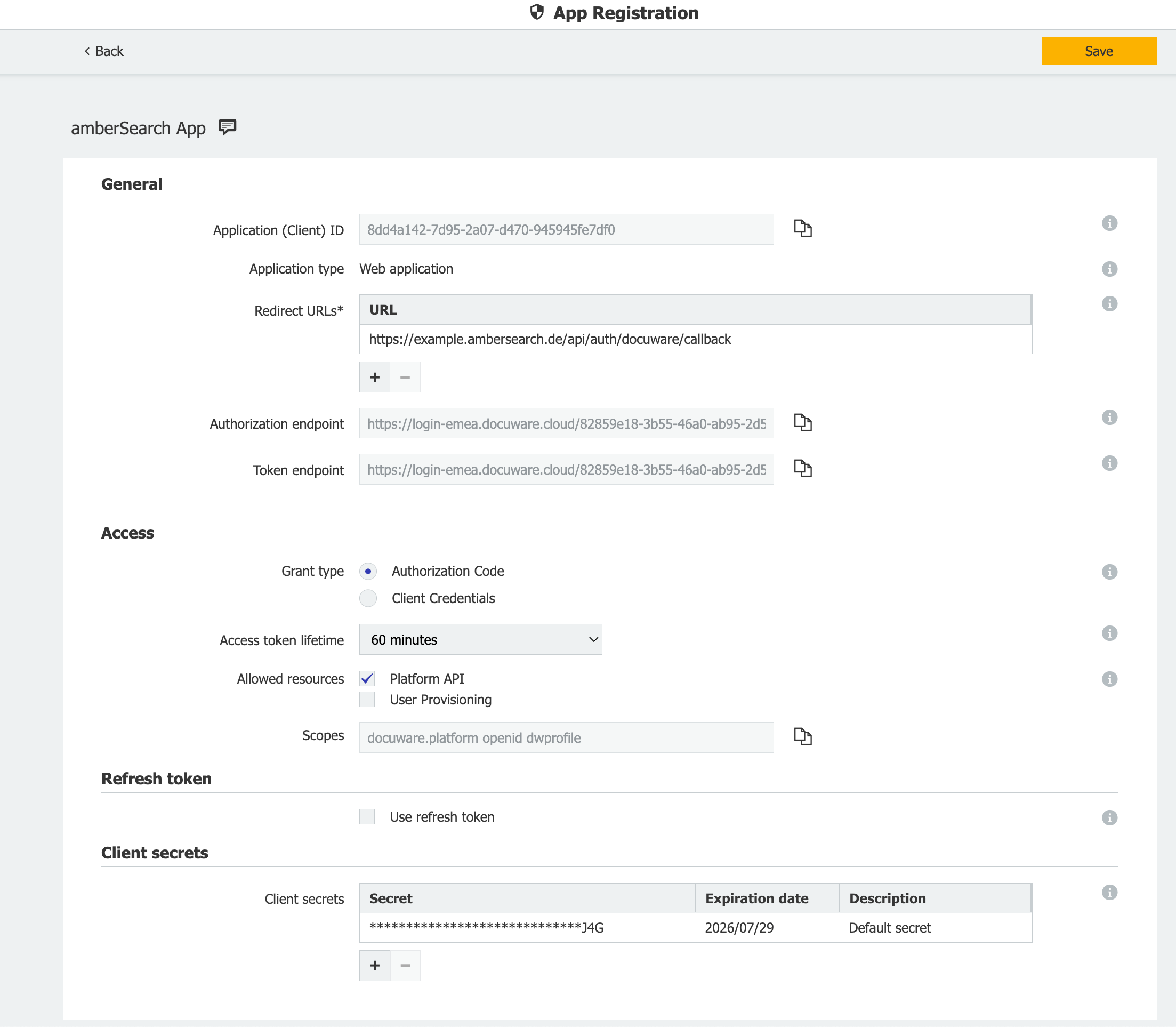The height and width of the screenshot is (1027, 1176).
Task: Enable User Provisioning resource
Action: pos(367,700)
